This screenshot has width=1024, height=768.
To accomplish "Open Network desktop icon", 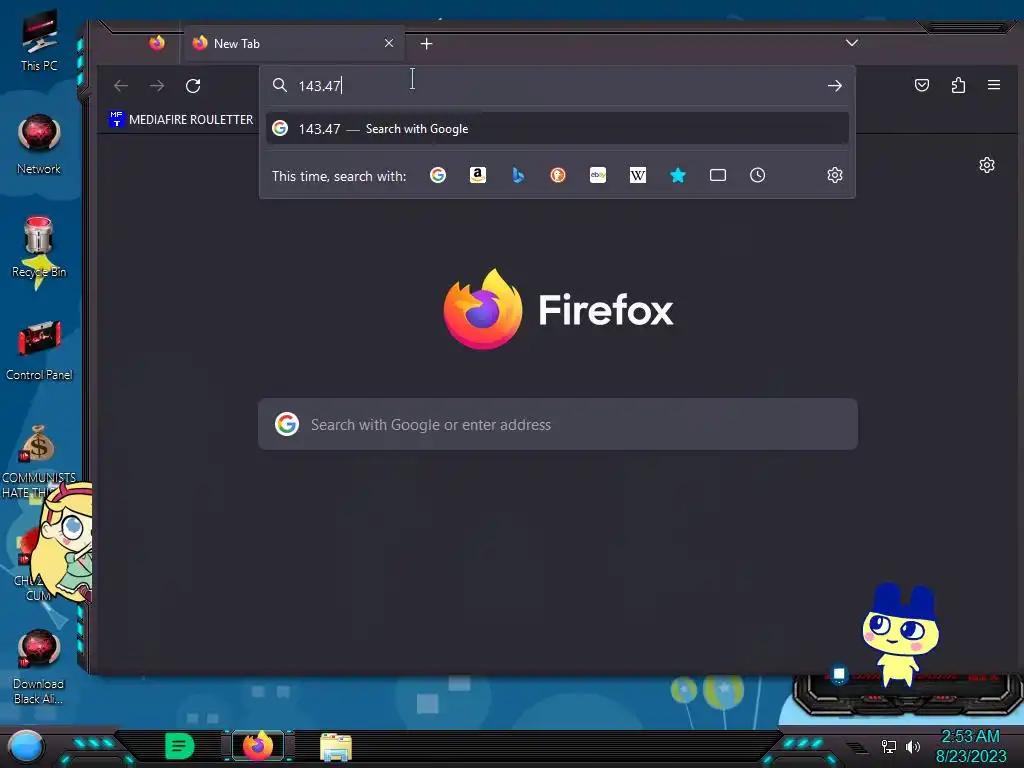I will (x=39, y=144).
